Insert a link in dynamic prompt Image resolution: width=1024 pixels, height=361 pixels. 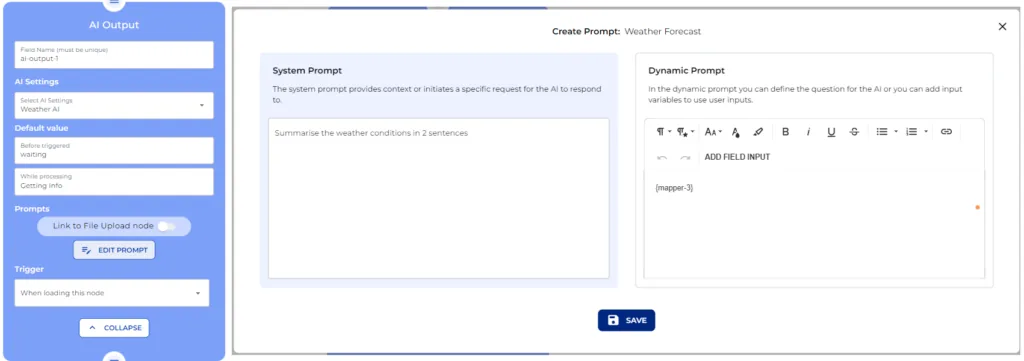pos(946,132)
